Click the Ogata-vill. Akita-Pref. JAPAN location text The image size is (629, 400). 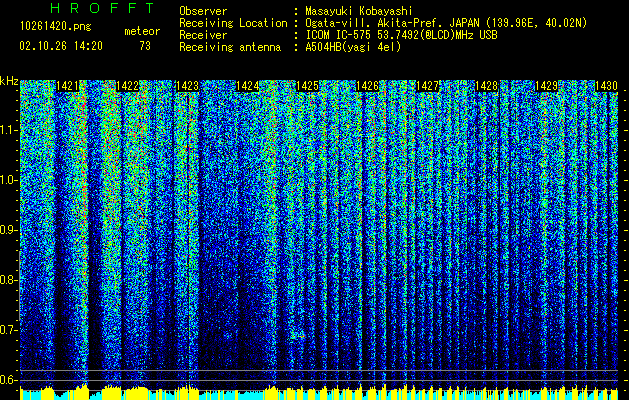[446, 23]
